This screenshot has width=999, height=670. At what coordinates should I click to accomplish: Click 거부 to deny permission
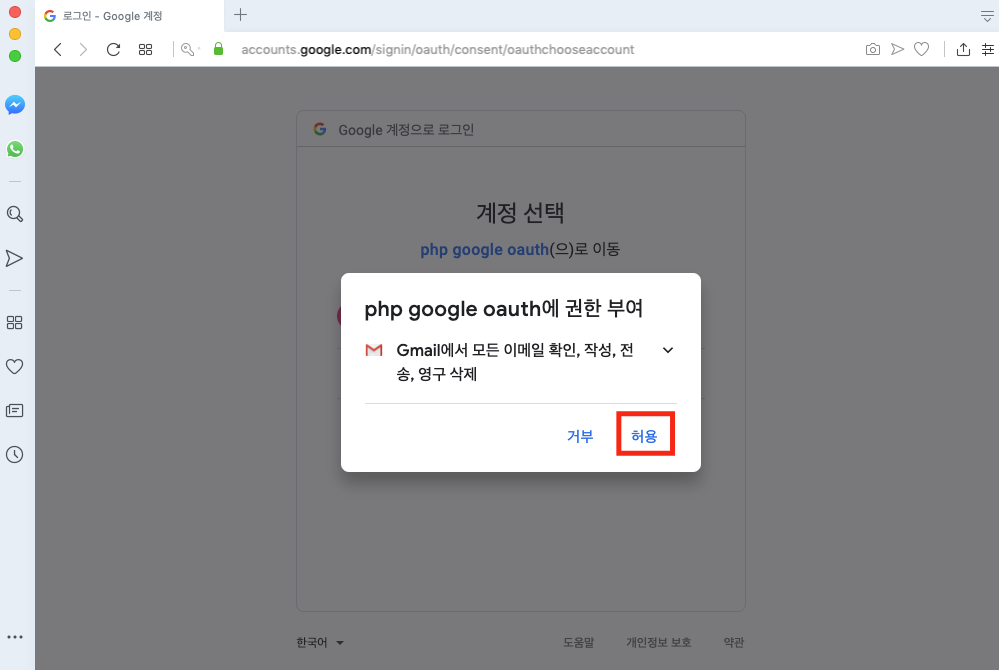tap(580, 436)
